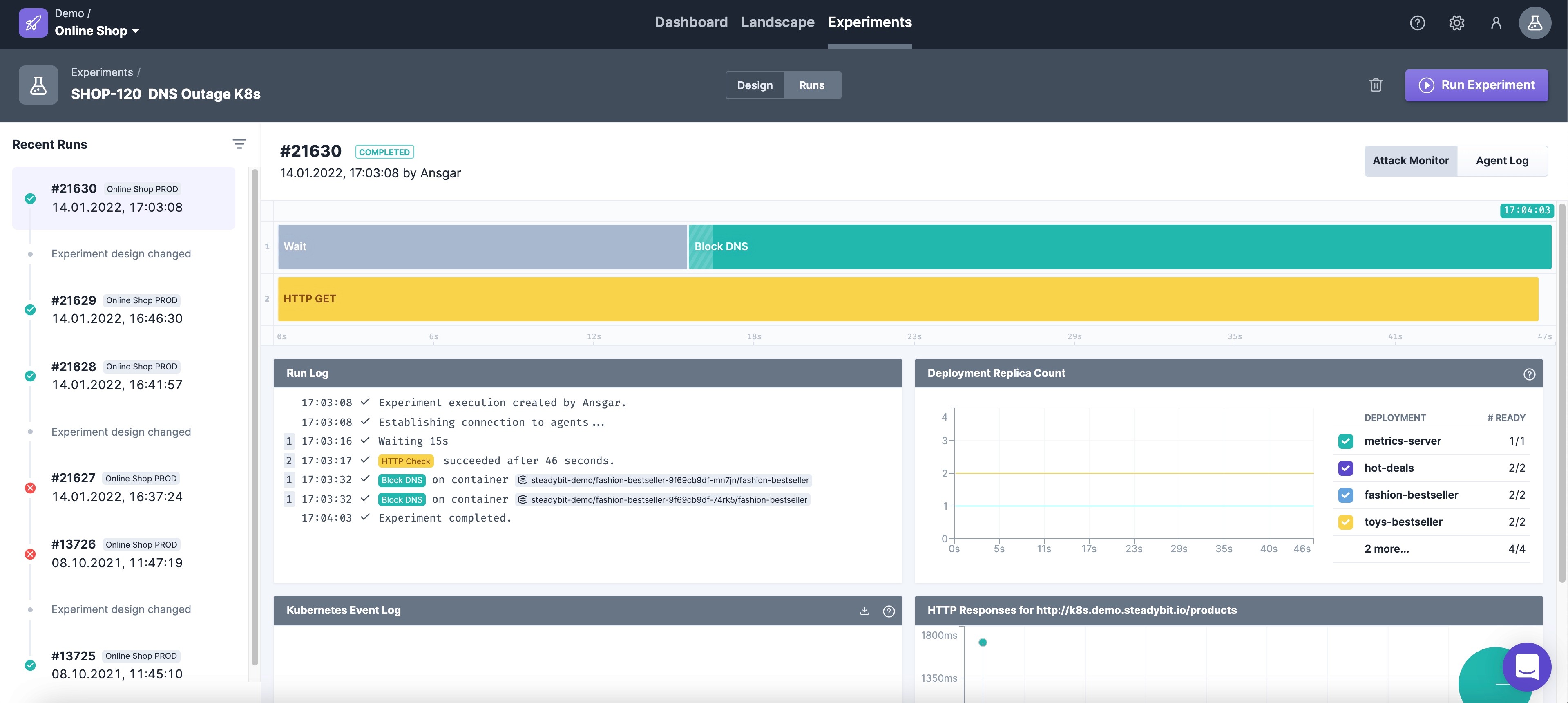Image resolution: width=1568 pixels, height=703 pixels.
Task: Open the Experiments breadcrumb link
Action: pos(102,72)
